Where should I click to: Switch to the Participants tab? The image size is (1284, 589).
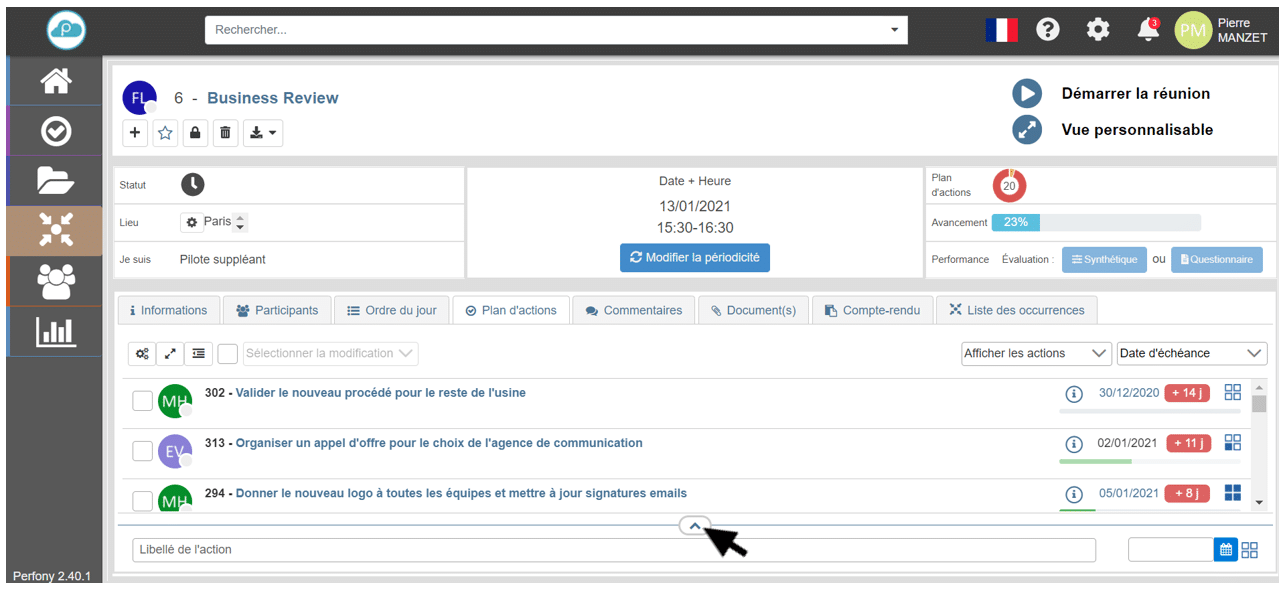point(277,310)
